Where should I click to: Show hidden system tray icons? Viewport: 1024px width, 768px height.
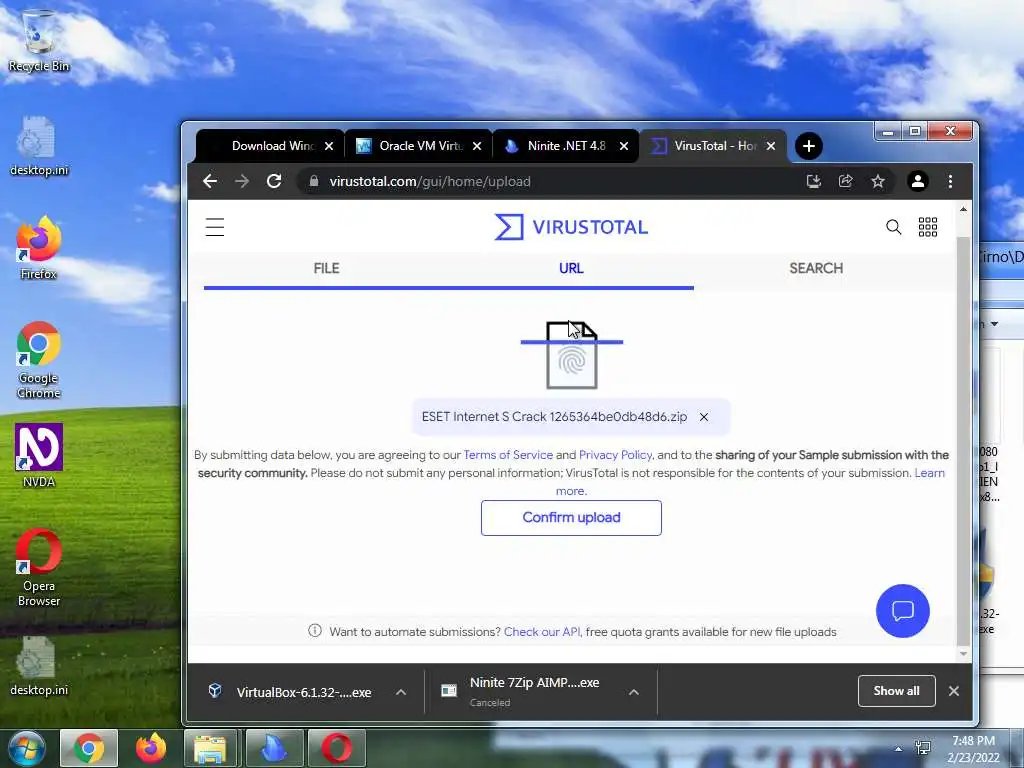(899, 749)
